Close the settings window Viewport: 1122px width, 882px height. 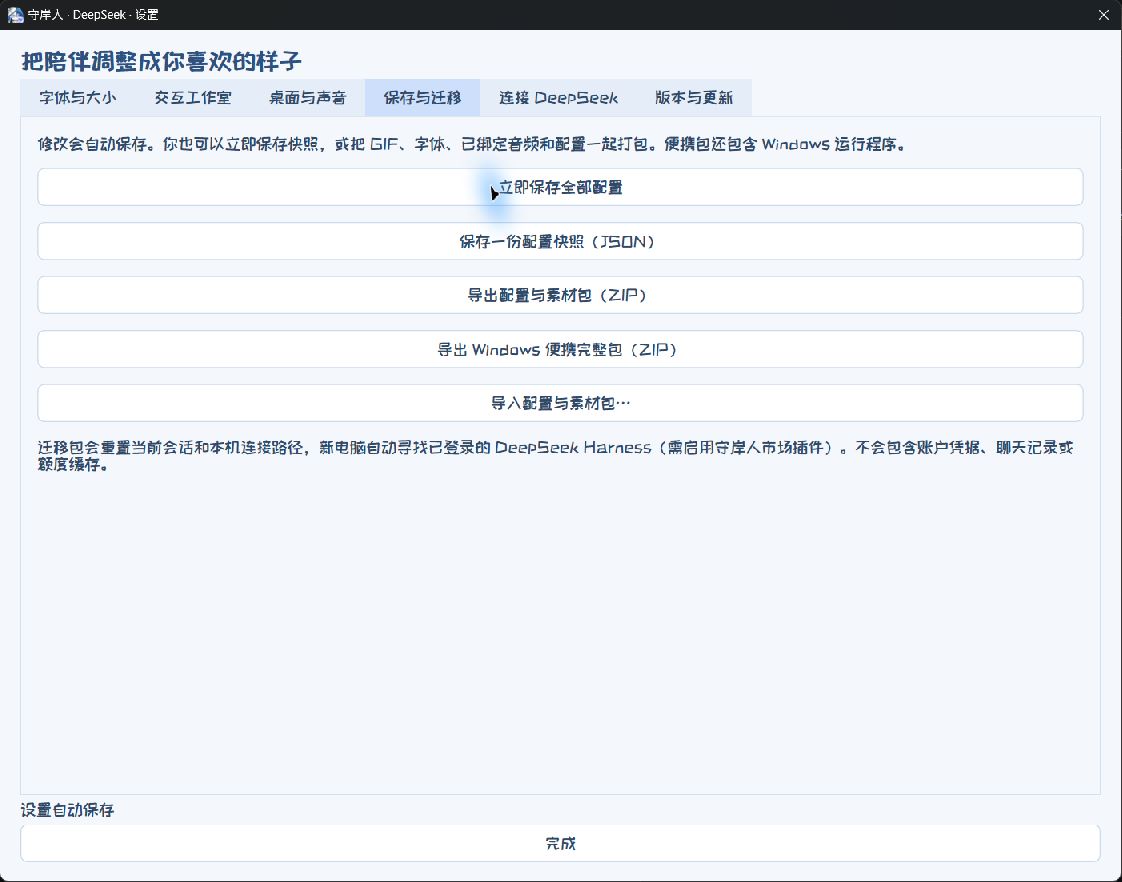point(1103,15)
